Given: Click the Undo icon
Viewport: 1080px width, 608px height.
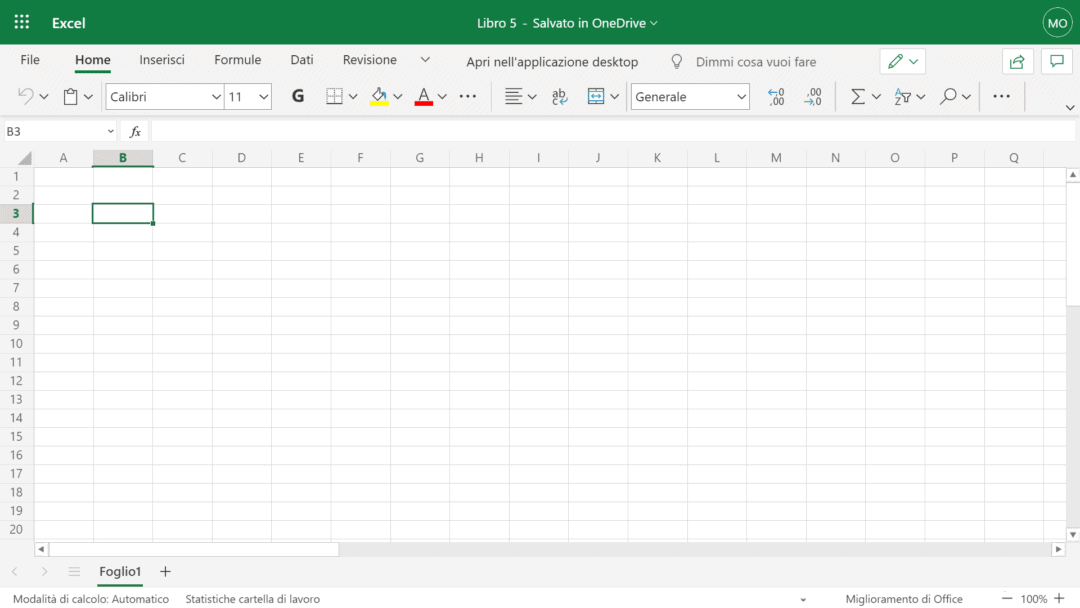Looking at the screenshot, I should [x=24, y=96].
